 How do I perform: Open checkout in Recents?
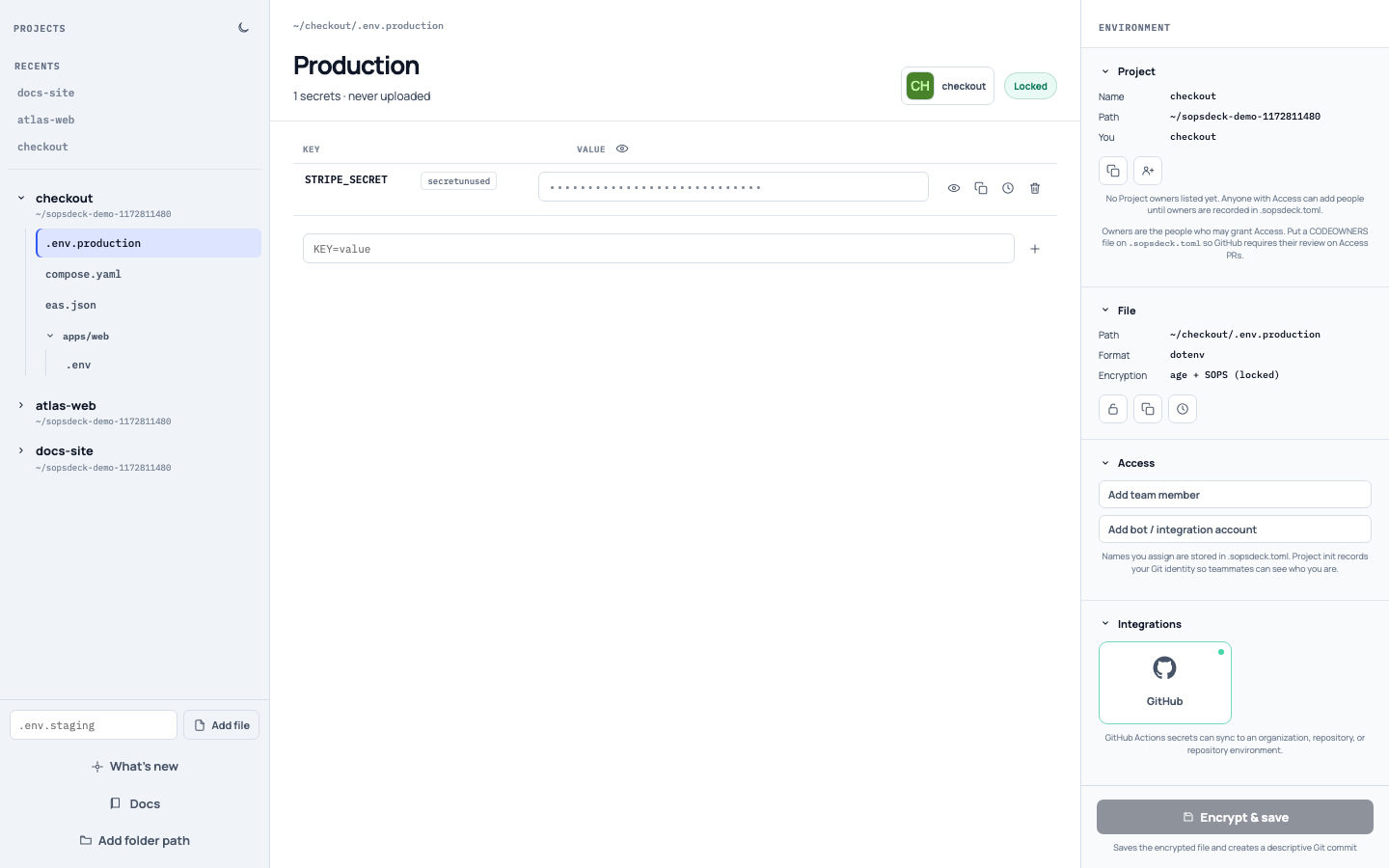[x=42, y=147]
